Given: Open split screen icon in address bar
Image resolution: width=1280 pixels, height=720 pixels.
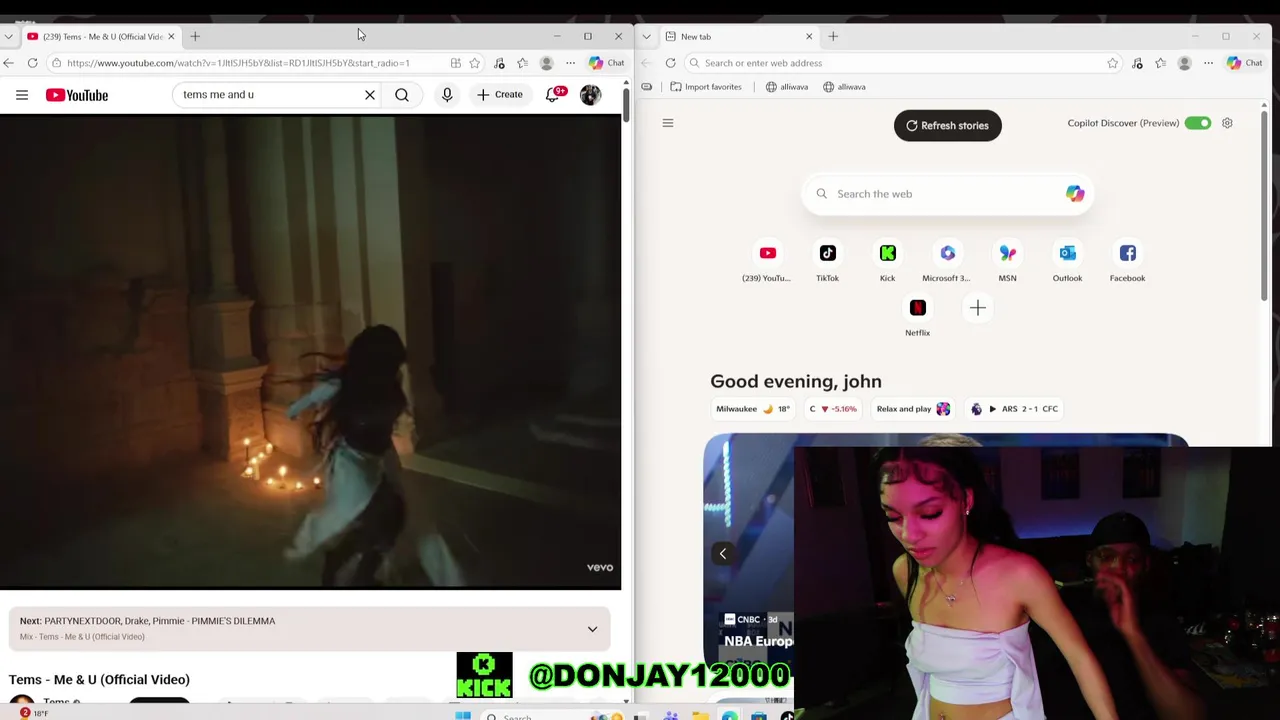Looking at the screenshot, I should coord(455,63).
